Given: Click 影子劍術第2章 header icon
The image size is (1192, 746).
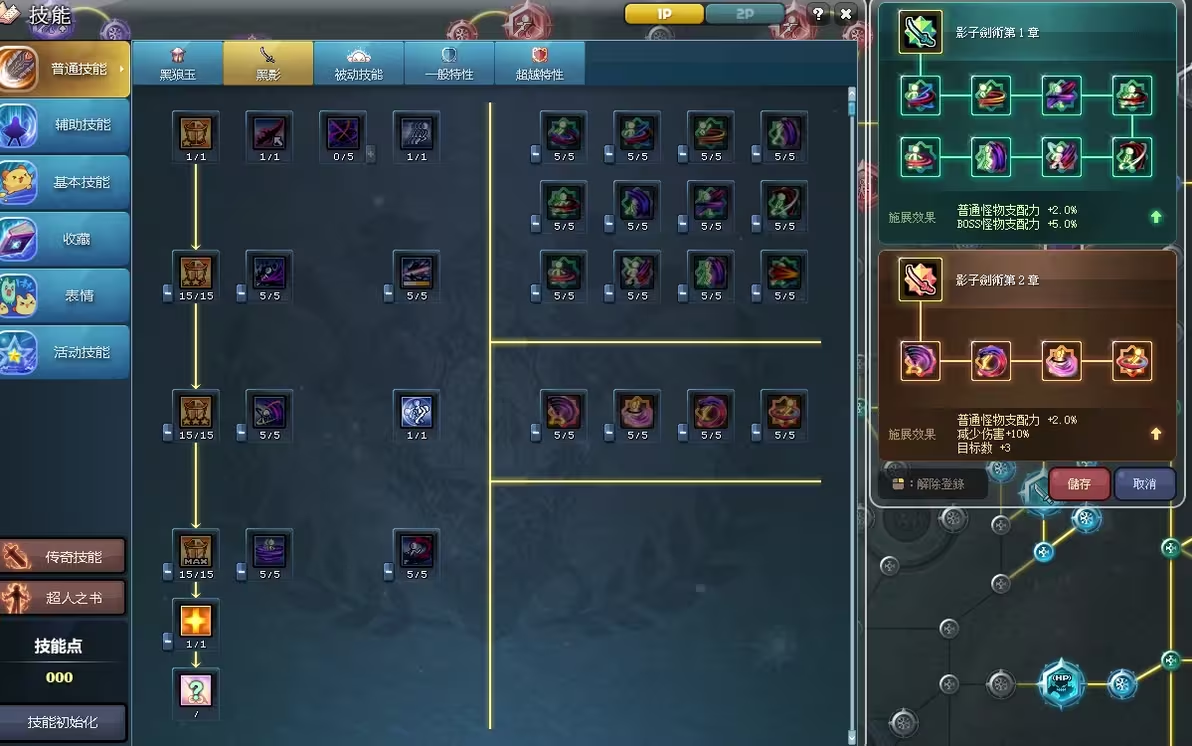Looking at the screenshot, I should pos(920,279).
